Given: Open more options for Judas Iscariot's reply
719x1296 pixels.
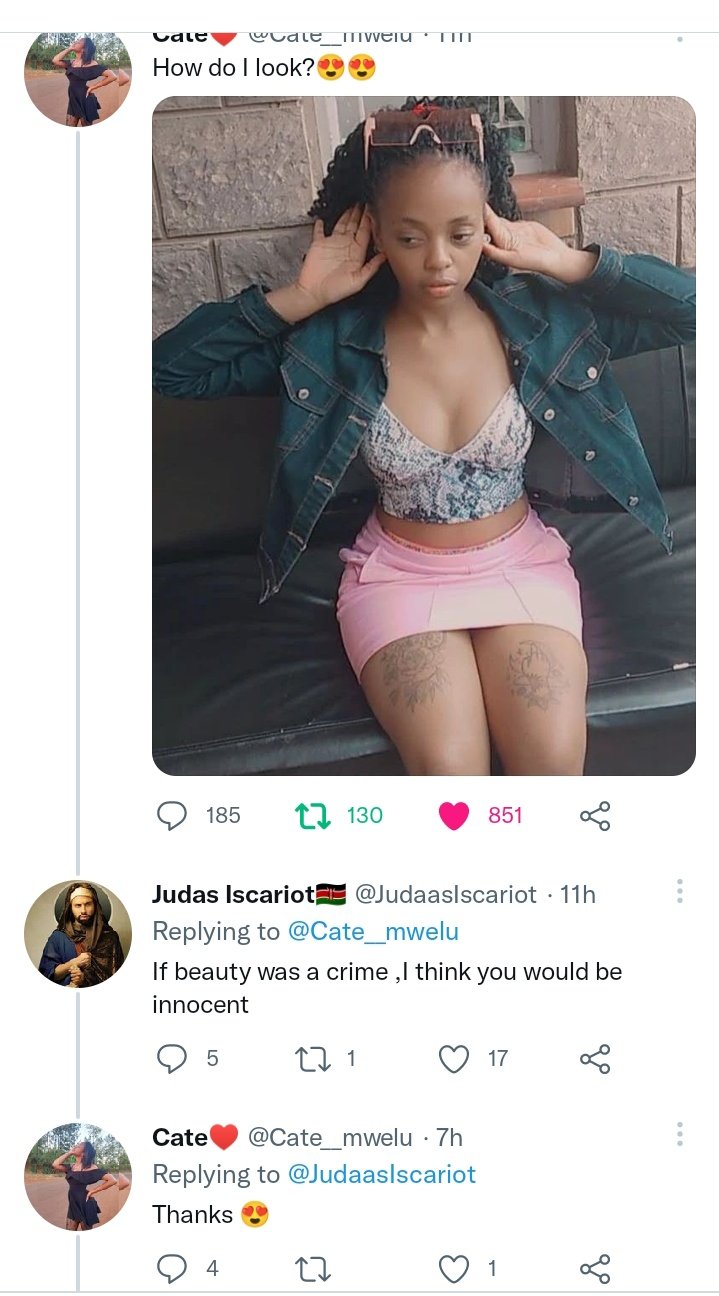Looking at the screenshot, I should (680, 892).
